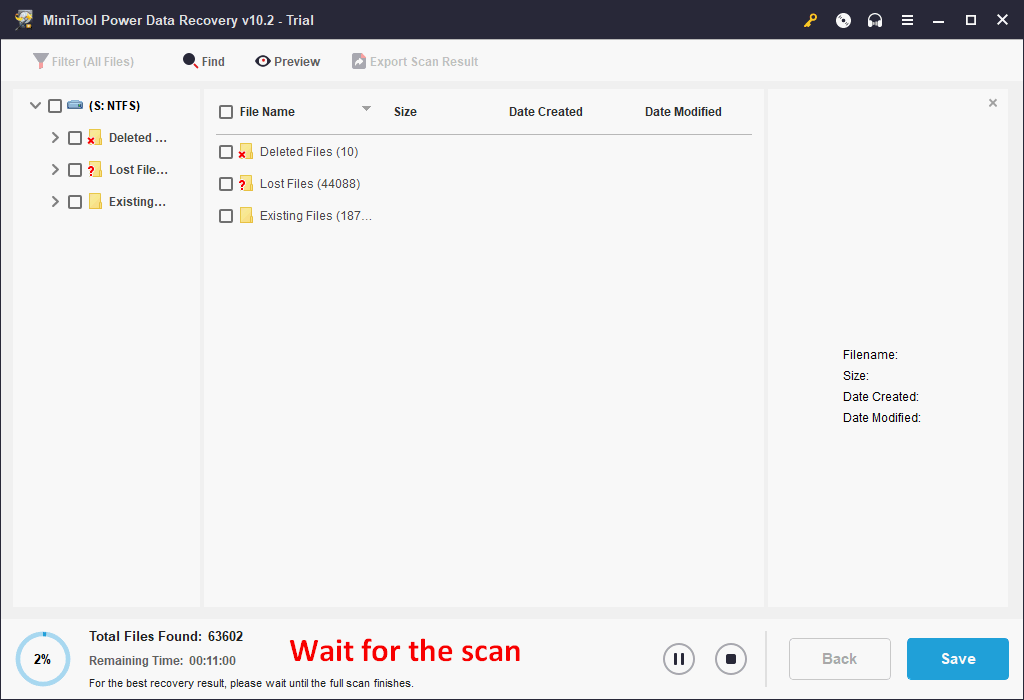Select Deleted ... label in tree

138,138
